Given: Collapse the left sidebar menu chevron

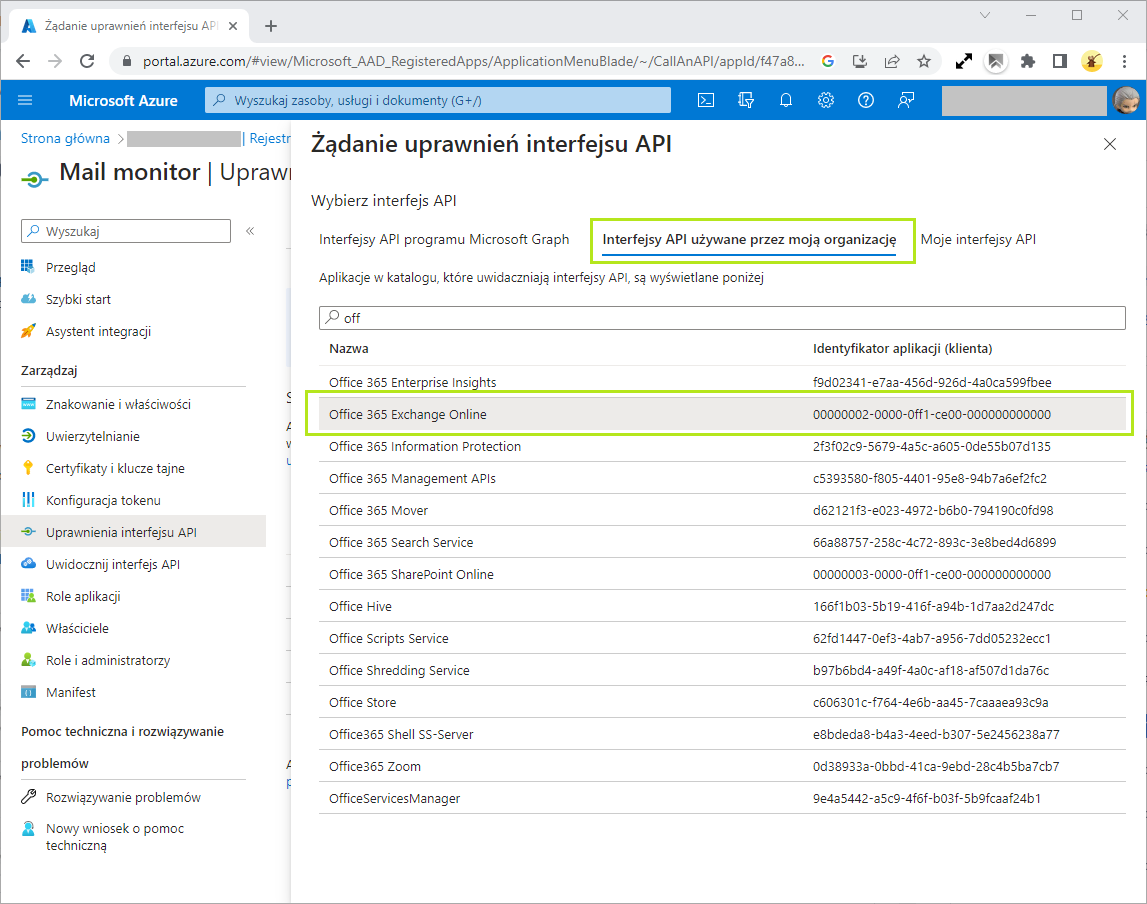Looking at the screenshot, I should (250, 231).
